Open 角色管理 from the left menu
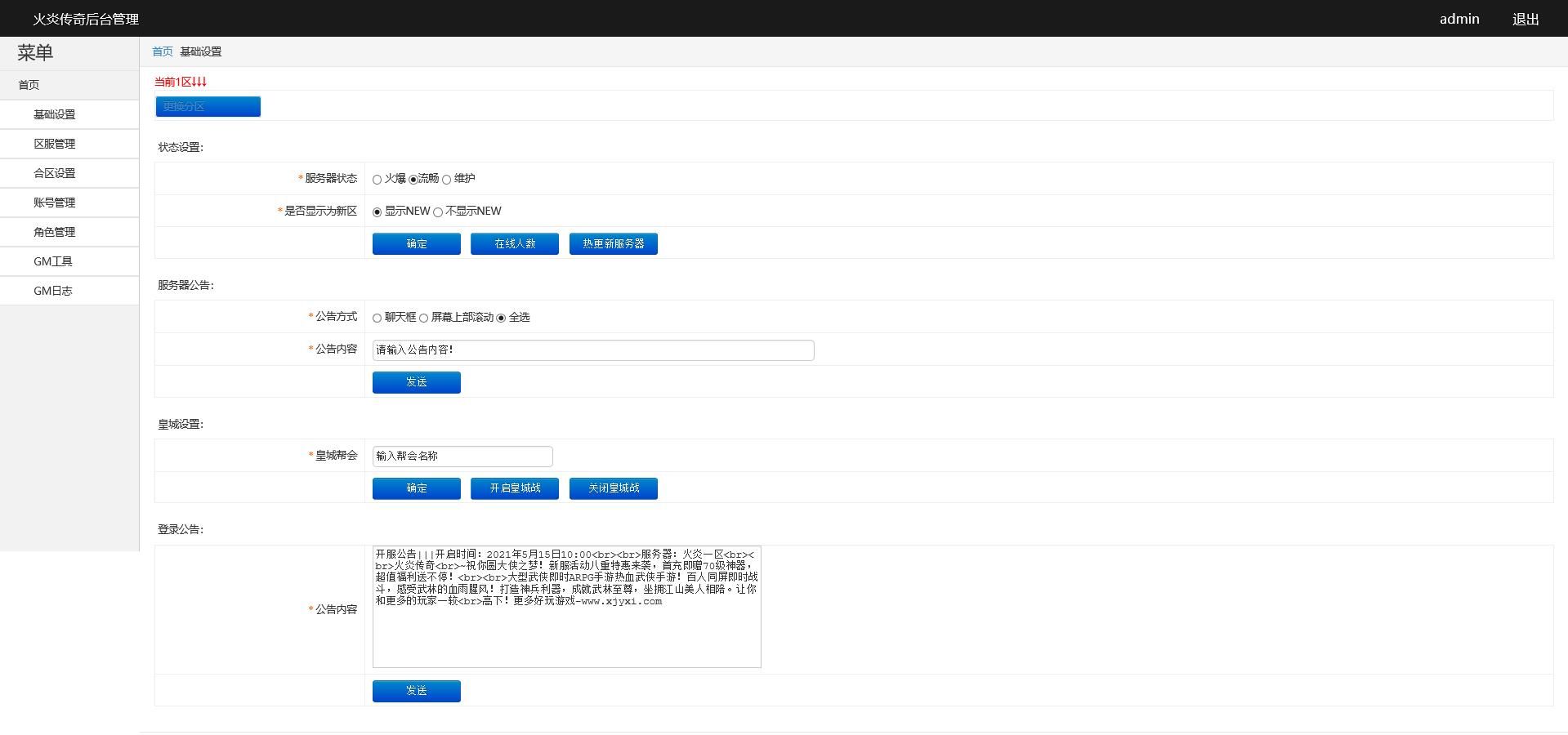Image resolution: width=1568 pixels, height=735 pixels. click(x=54, y=233)
